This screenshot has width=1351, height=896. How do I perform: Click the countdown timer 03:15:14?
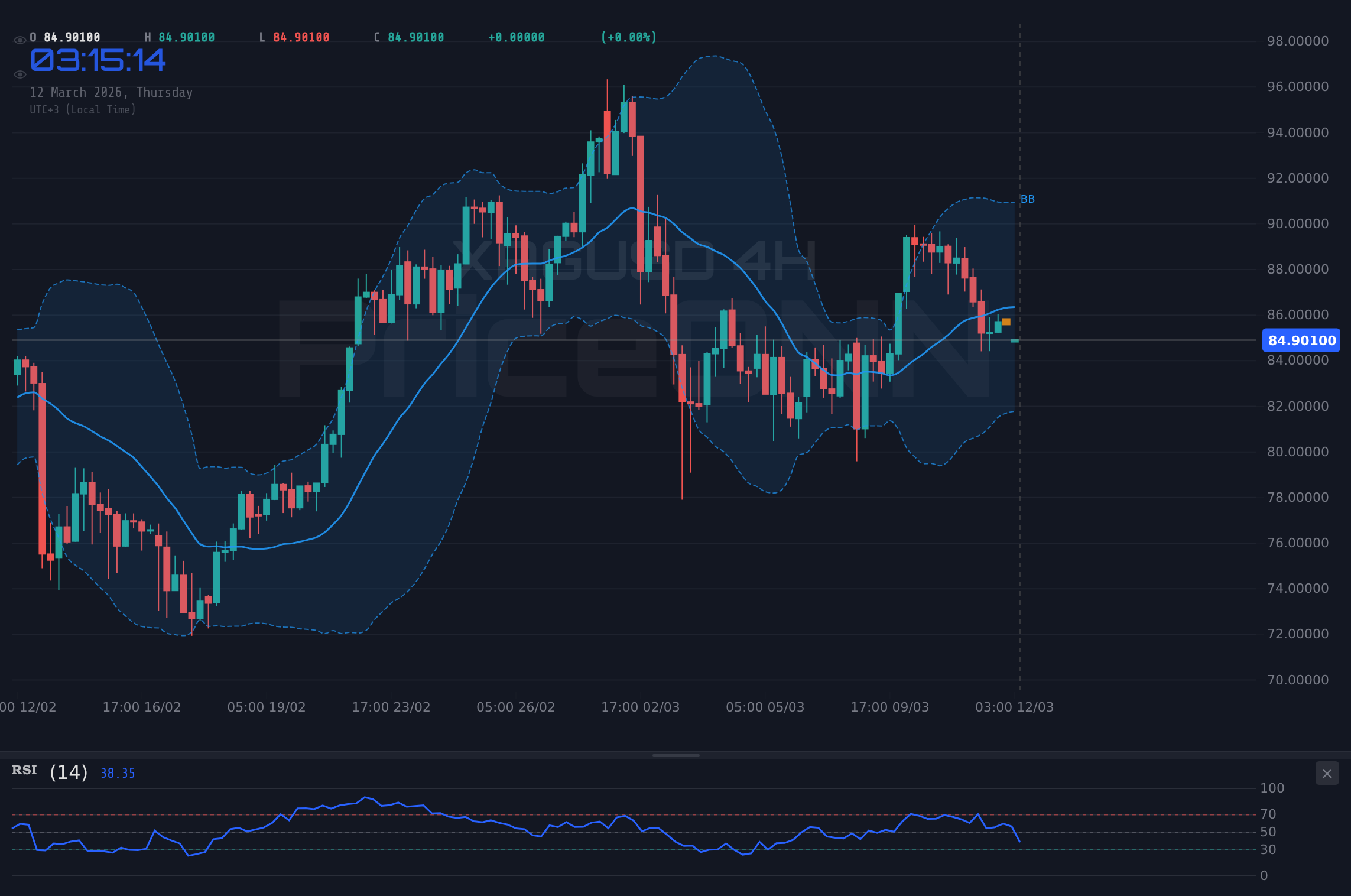[x=98, y=60]
